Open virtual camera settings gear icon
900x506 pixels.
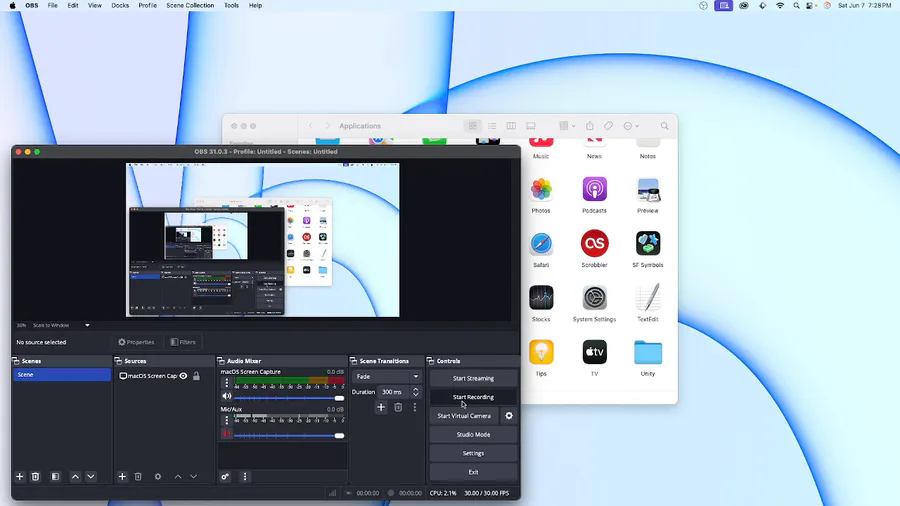point(509,416)
